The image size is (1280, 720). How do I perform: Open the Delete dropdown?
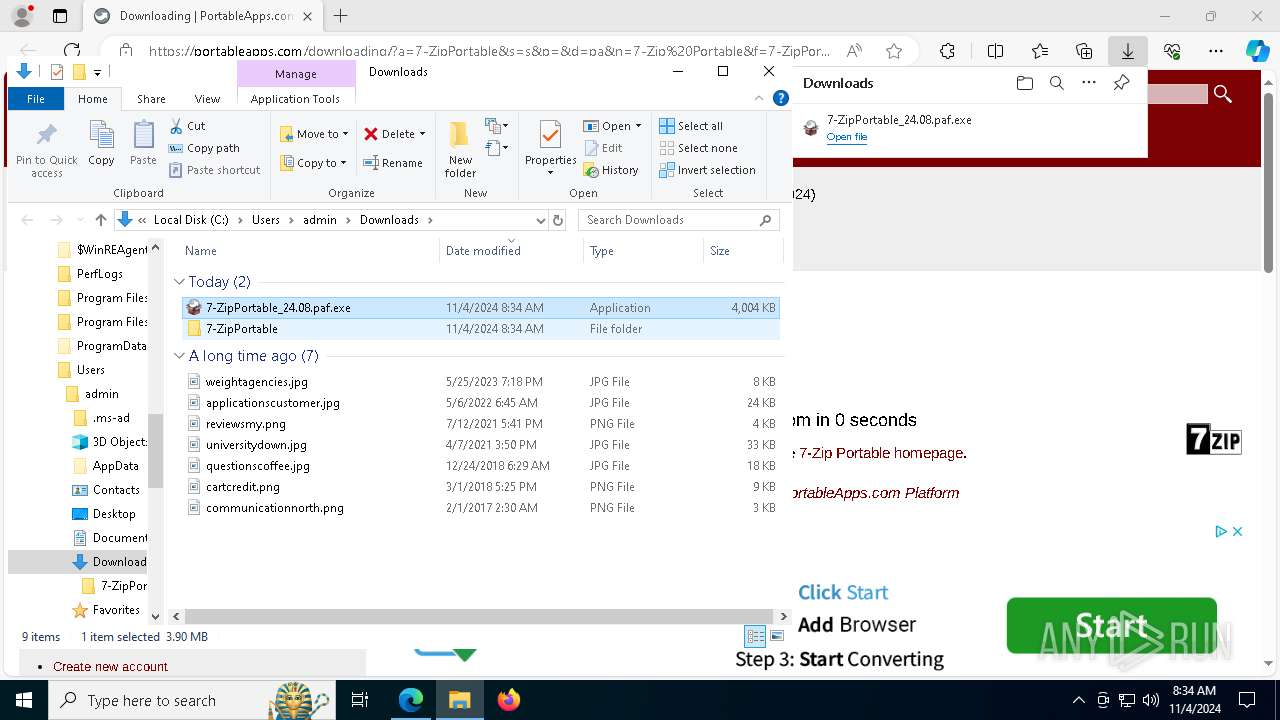coord(395,134)
